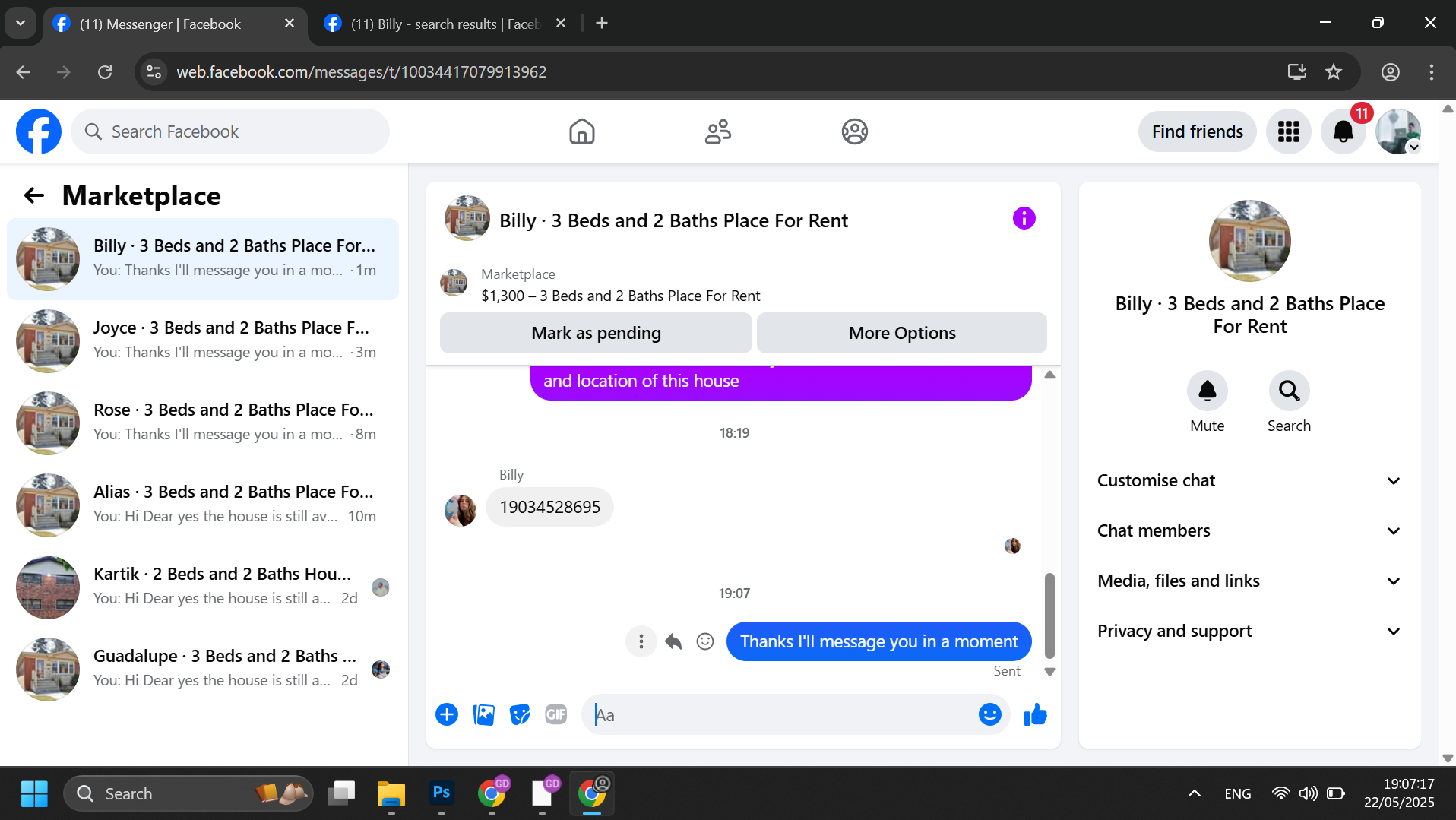Click the Aa message input field

pyautogui.click(x=783, y=714)
